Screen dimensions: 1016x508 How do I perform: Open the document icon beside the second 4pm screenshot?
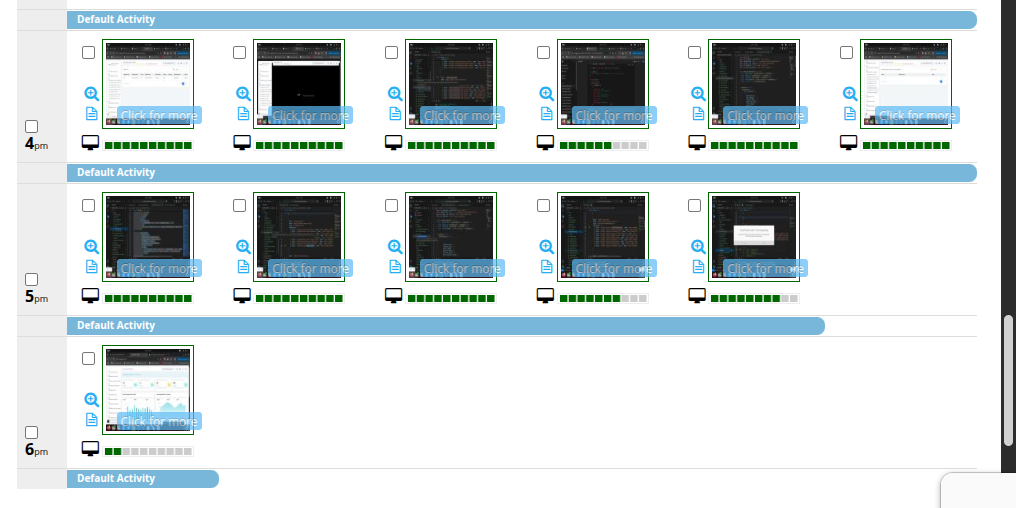pyautogui.click(x=243, y=113)
